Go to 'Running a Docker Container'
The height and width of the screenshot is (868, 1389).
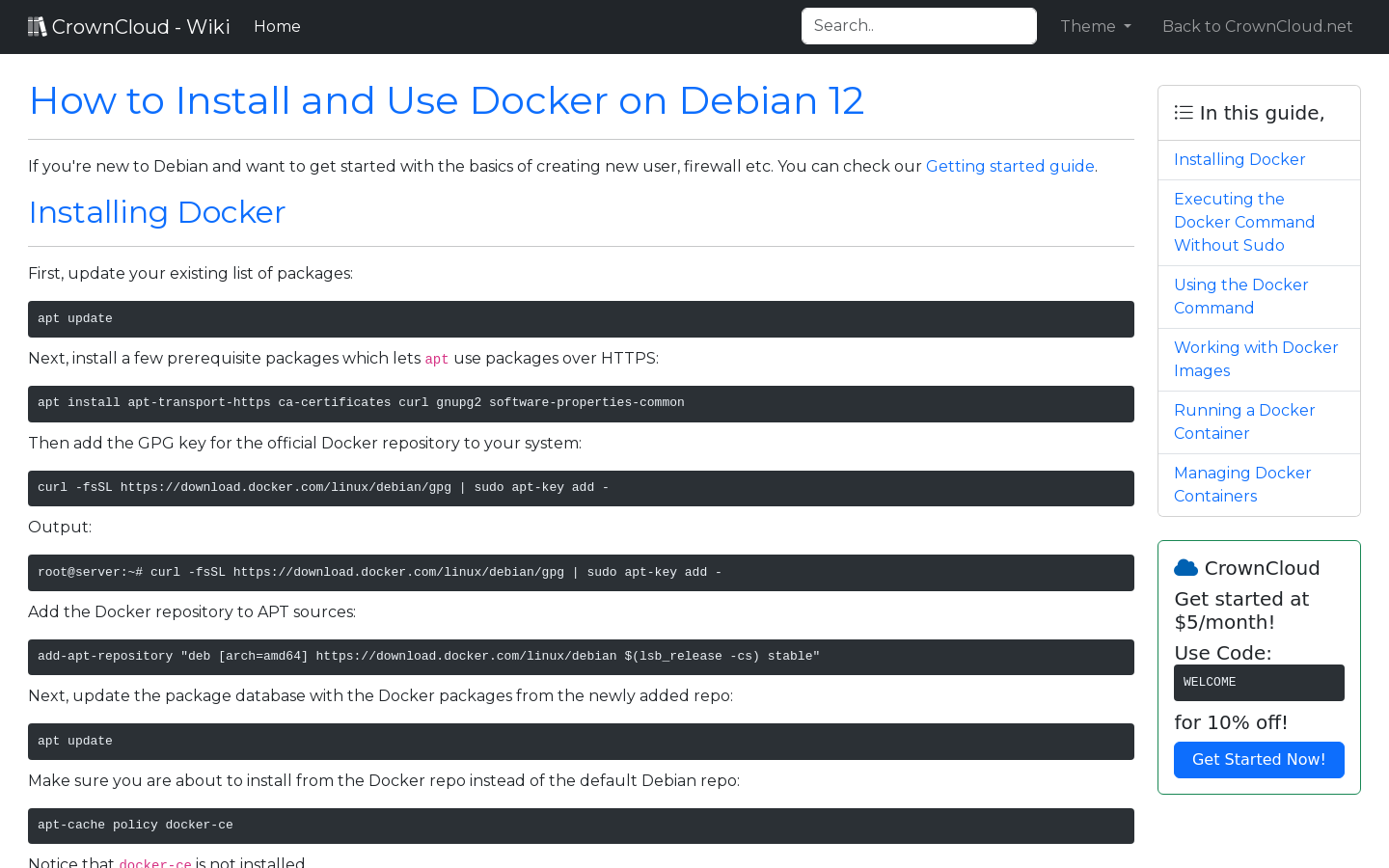[x=1244, y=421]
